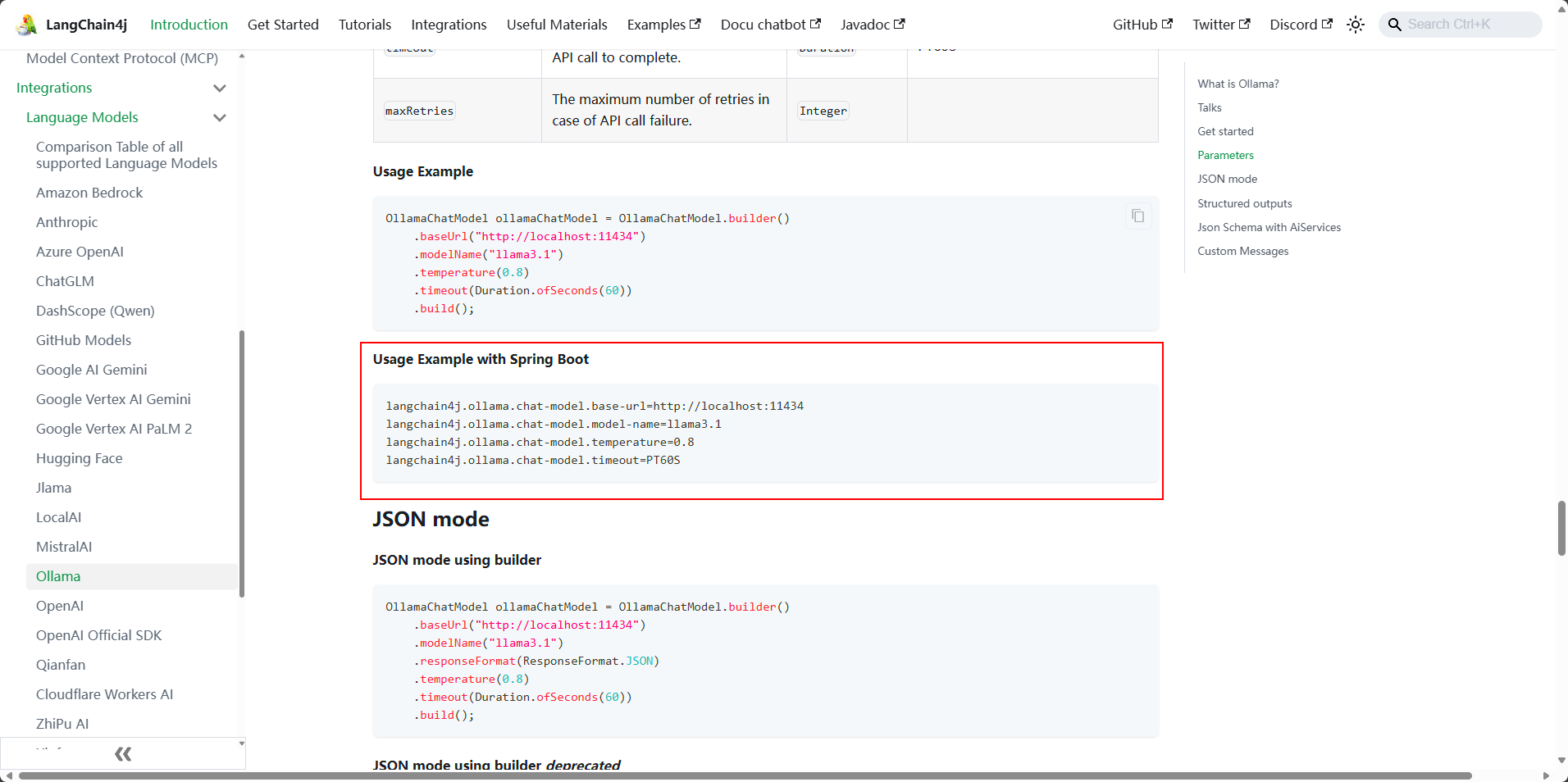Open Model Context Protocol (MCP) page
1568x782 pixels.
click(x=122, y=58)
